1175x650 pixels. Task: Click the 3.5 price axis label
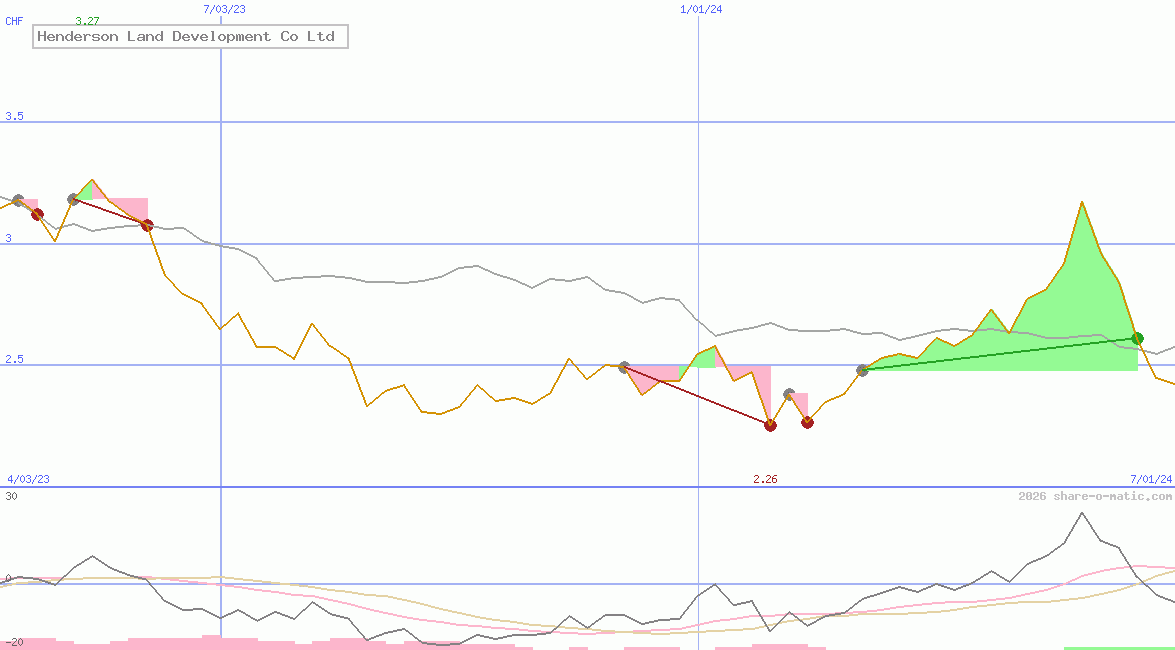[x=14, y=116]
